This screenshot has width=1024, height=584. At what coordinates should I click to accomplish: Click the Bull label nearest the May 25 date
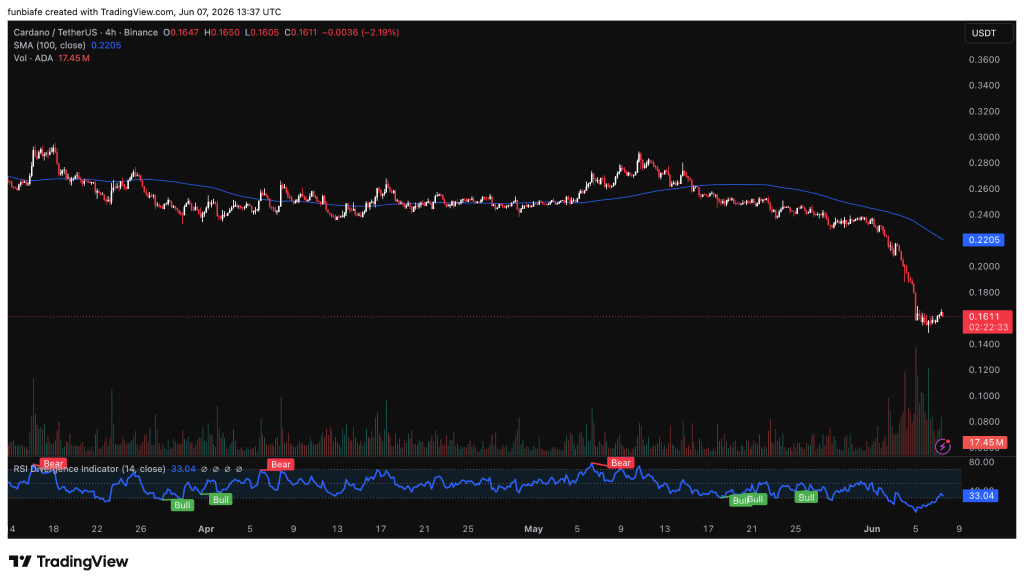807,497
